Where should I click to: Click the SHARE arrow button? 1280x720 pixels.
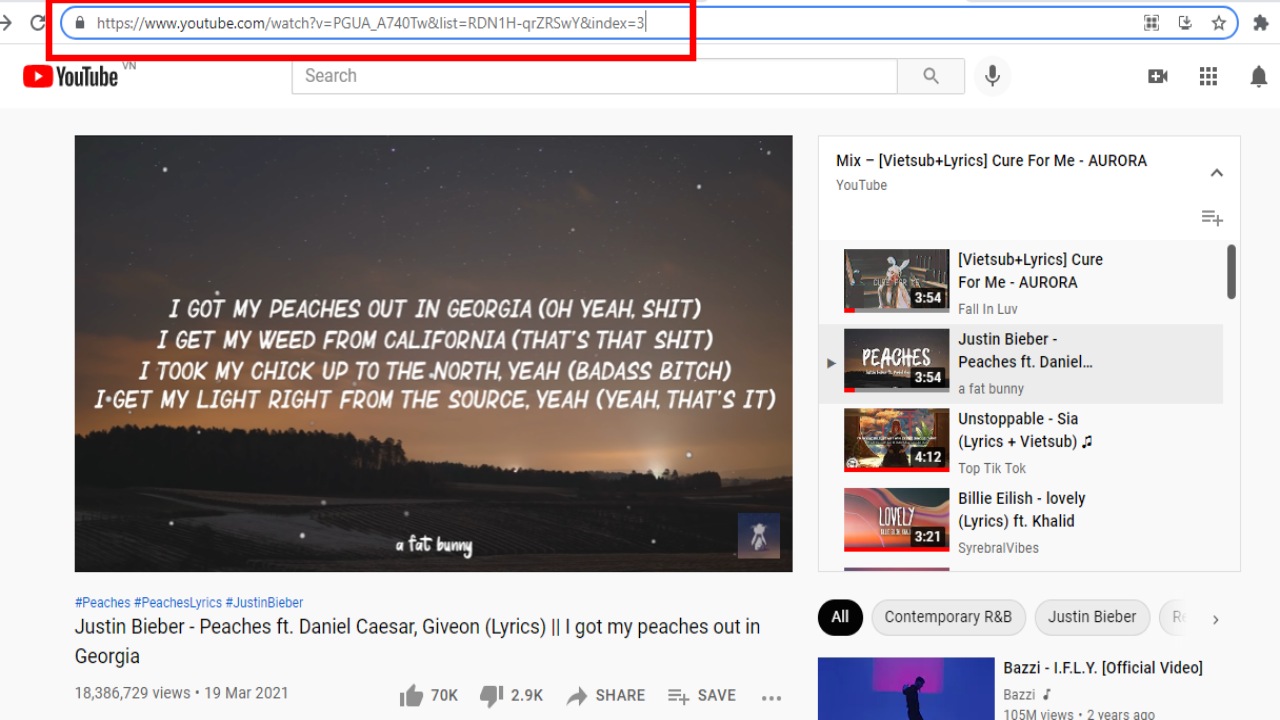(606, 696)
